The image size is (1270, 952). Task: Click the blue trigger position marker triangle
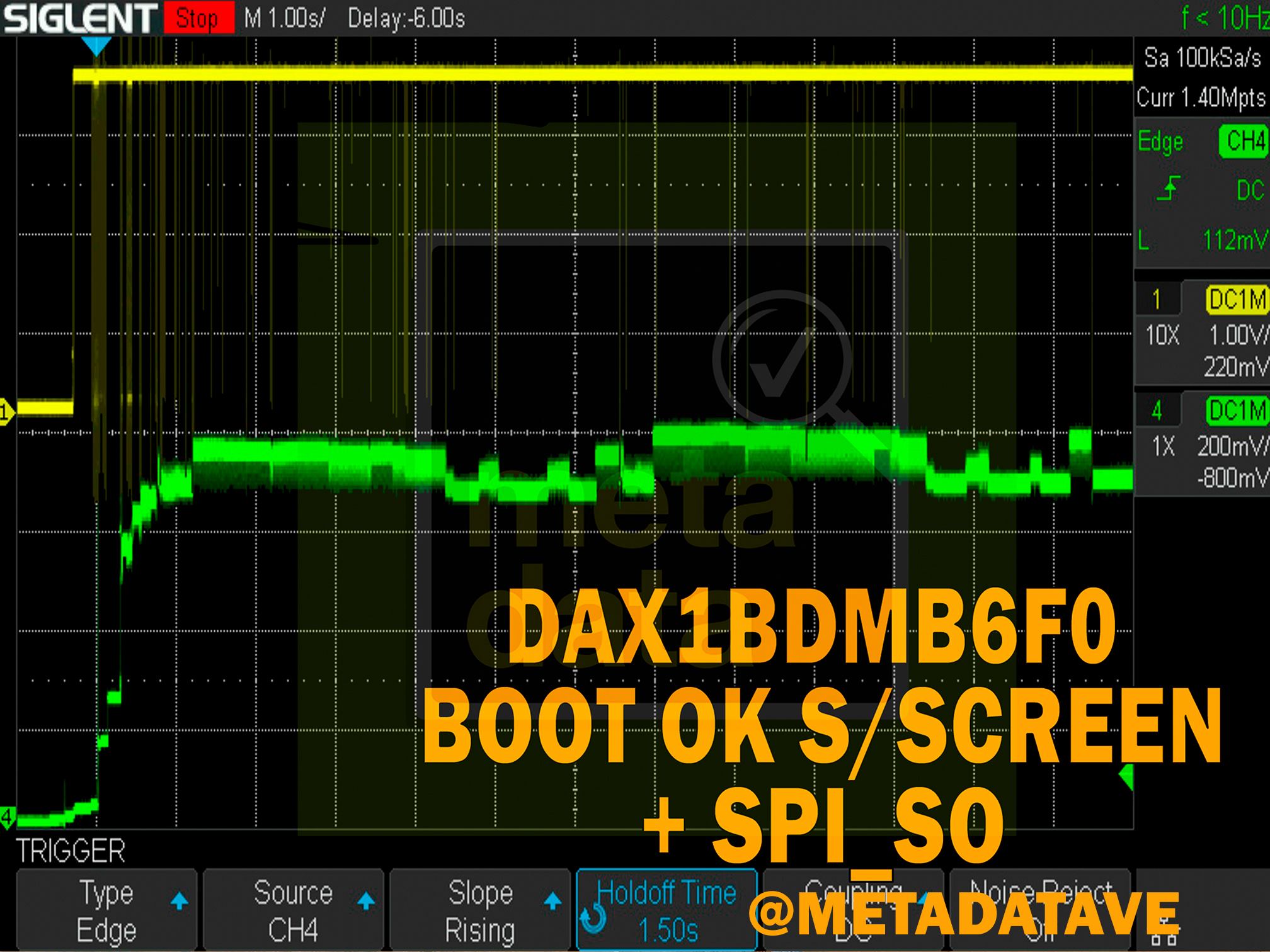(x=96, y=46)
